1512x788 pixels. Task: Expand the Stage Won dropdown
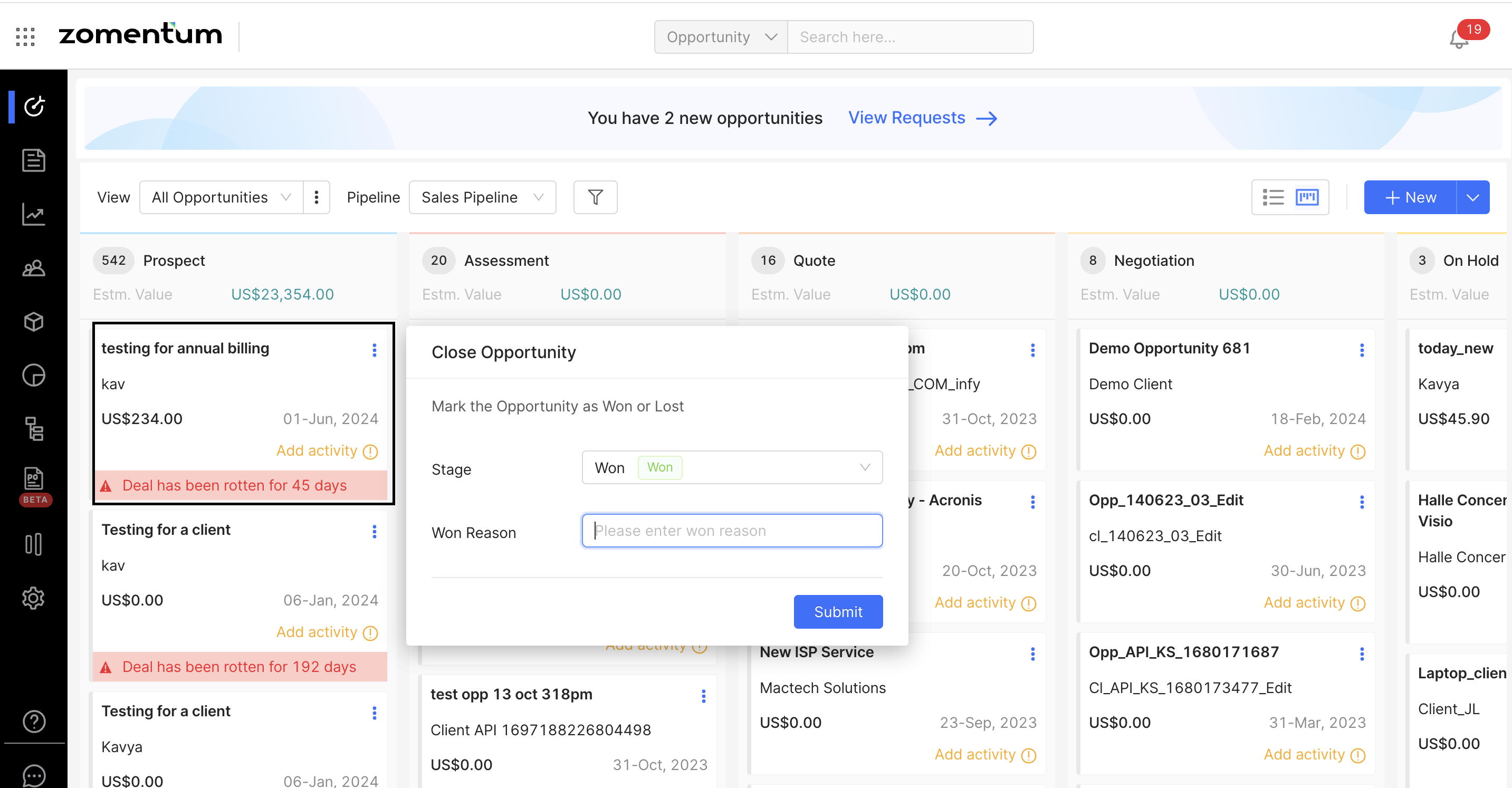[731, 467]
